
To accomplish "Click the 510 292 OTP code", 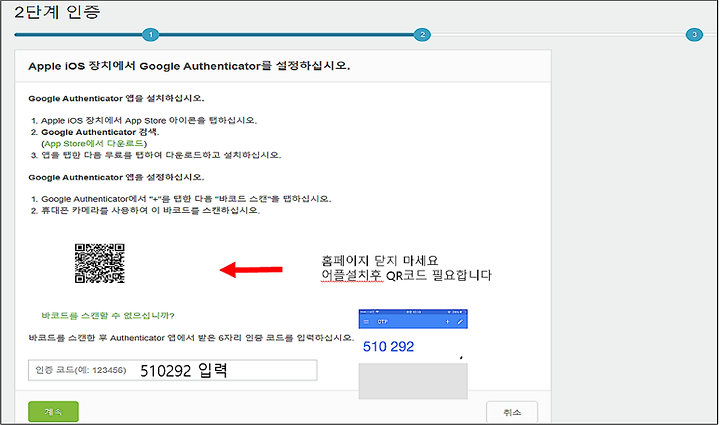I will [388, 347].
